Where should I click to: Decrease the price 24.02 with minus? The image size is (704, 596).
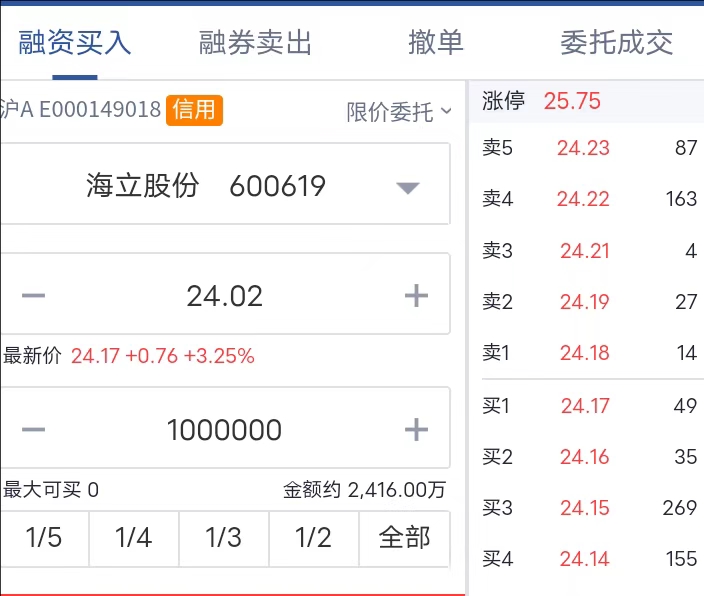click(34, 295)
